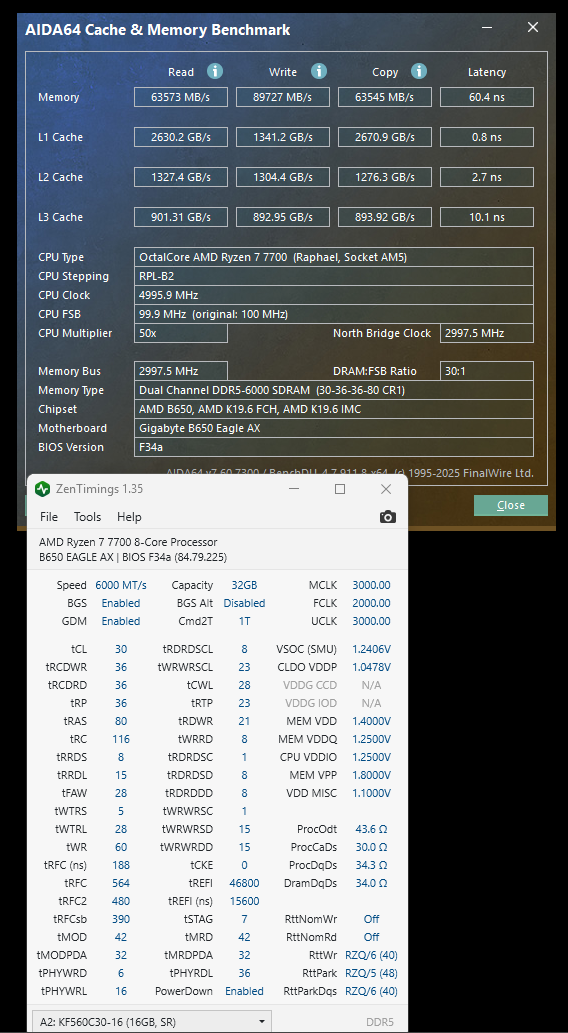The height and width of the screenshot is (1033, 568).
Task: Click the CLDO VDDP 1.0478V value
Action: click(x=371, y=667)
